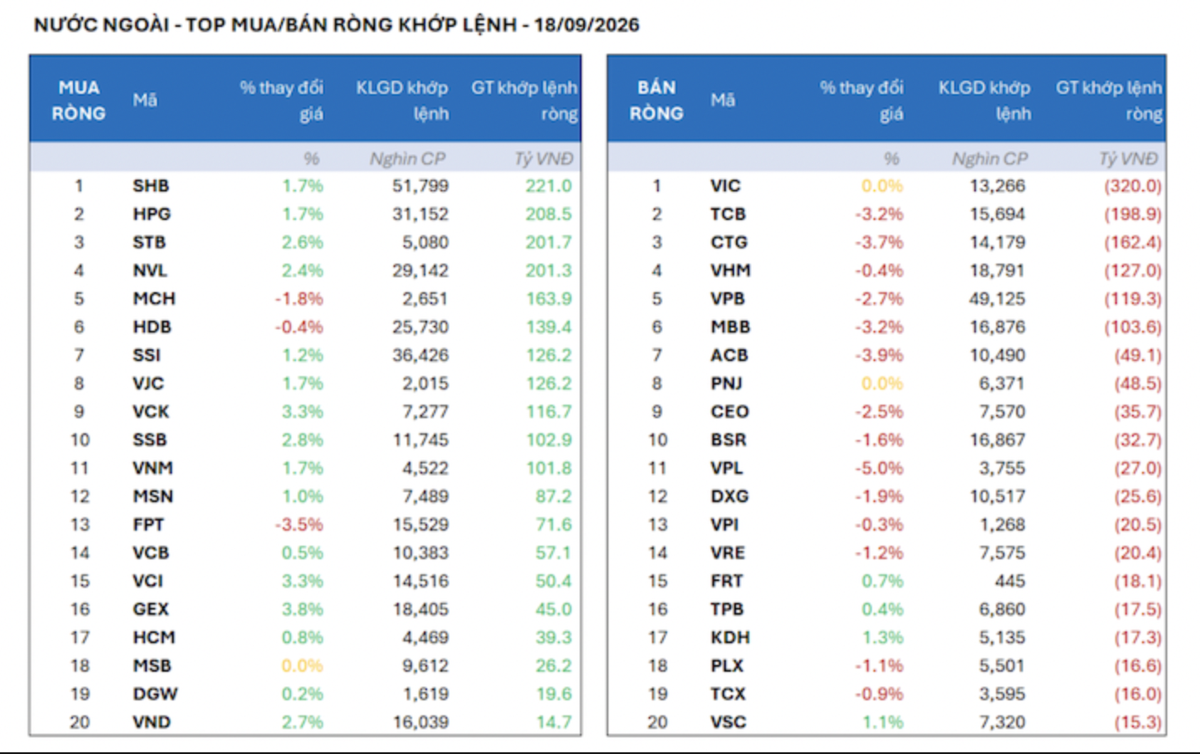1200x754 pixels.
Task: Select the MSN ticker
Action: click(x=152, y=496)
